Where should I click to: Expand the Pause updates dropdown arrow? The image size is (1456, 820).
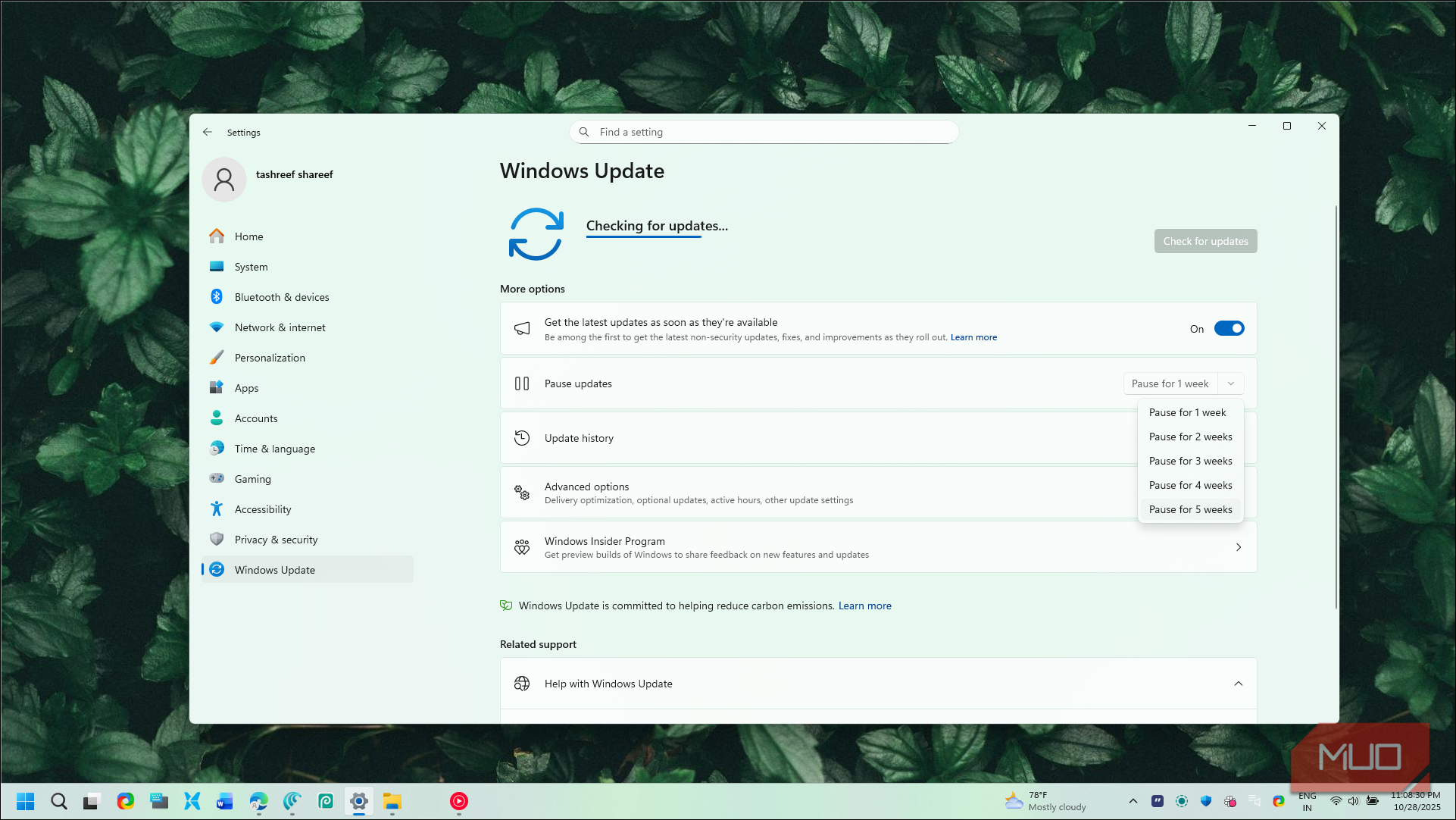pos(1231,384)
